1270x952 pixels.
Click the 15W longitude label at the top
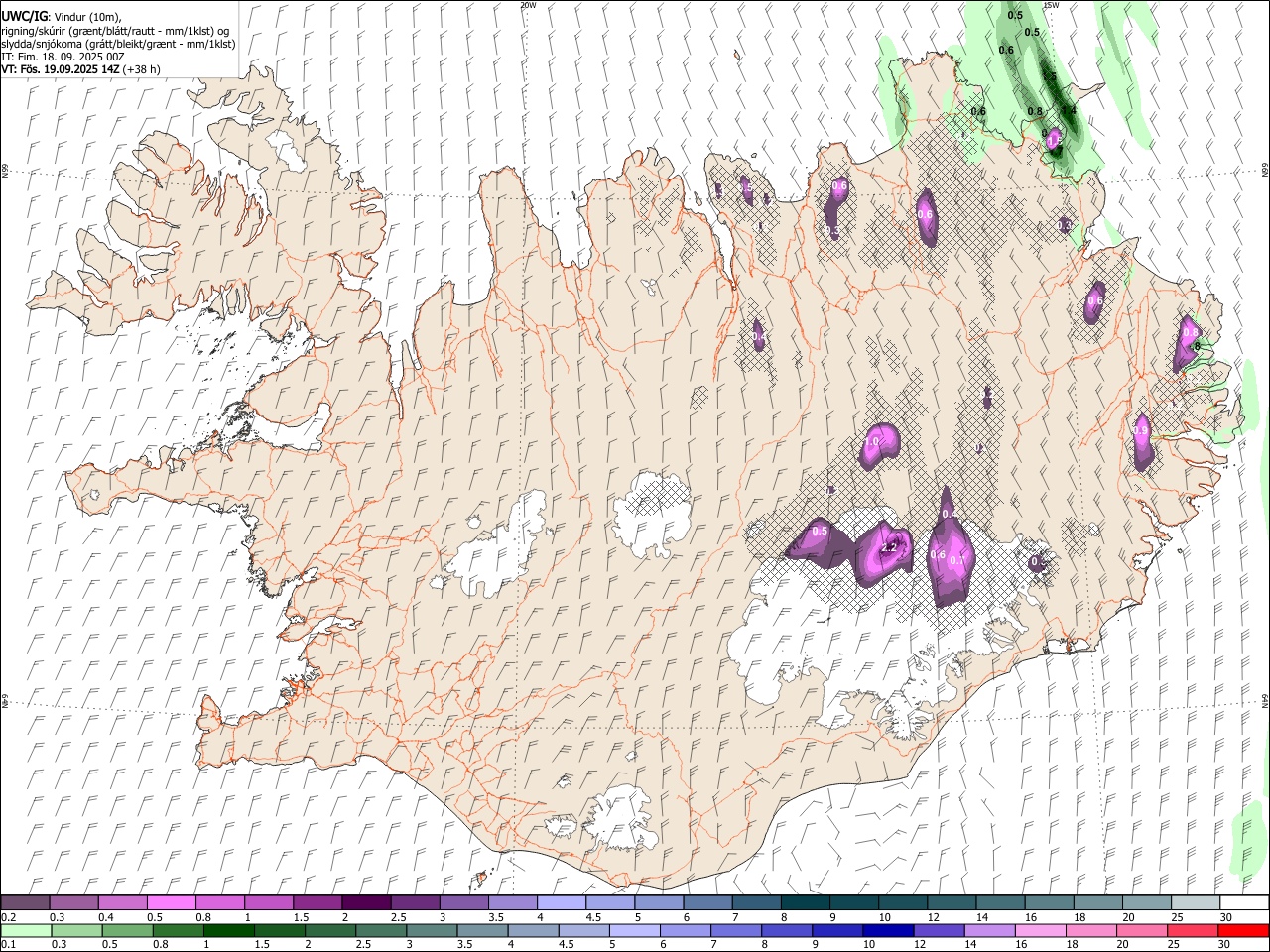(1052, 5)
